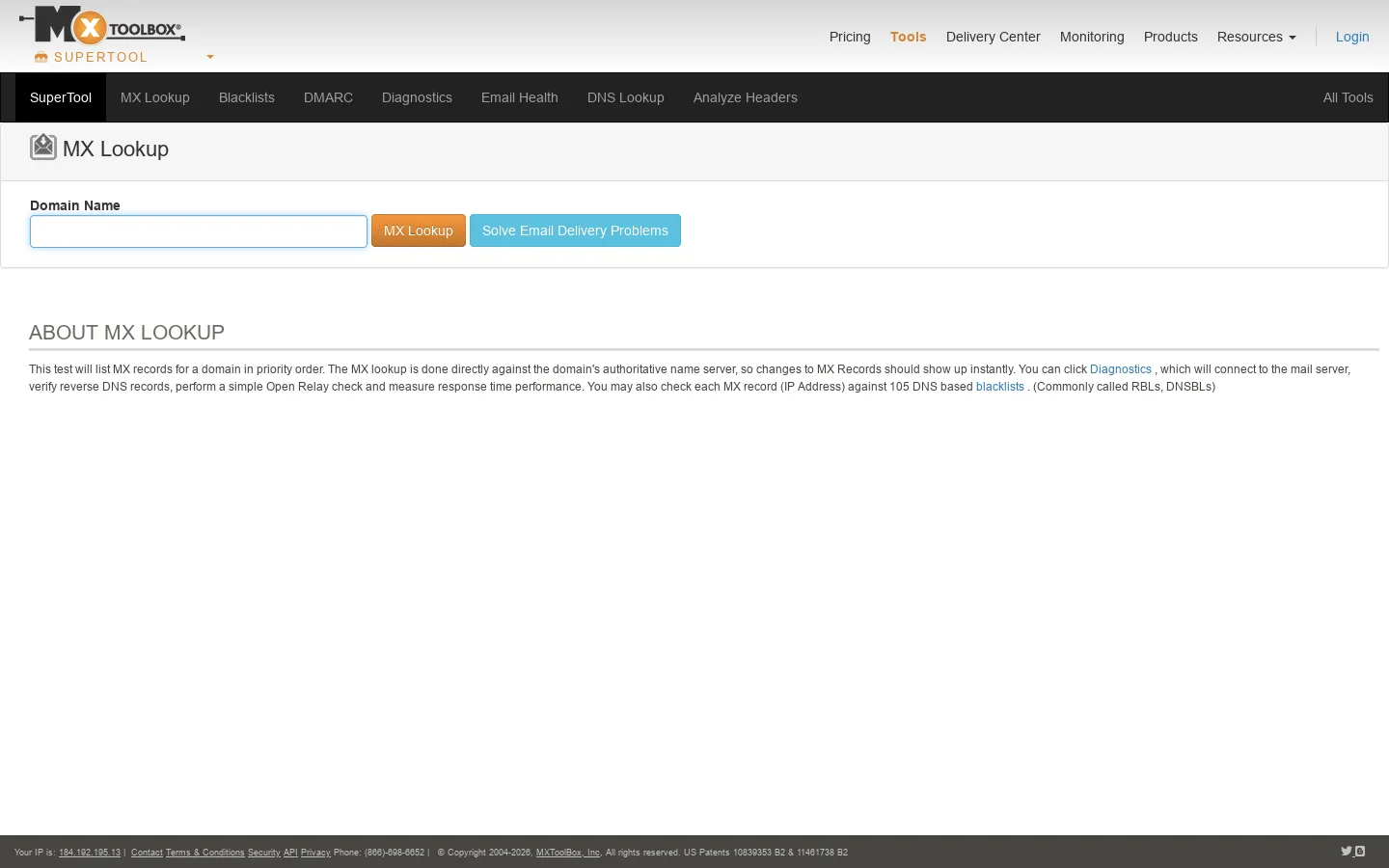
Task: Switch to DNS Lookup tab
Action: click(x=626, y=97)
